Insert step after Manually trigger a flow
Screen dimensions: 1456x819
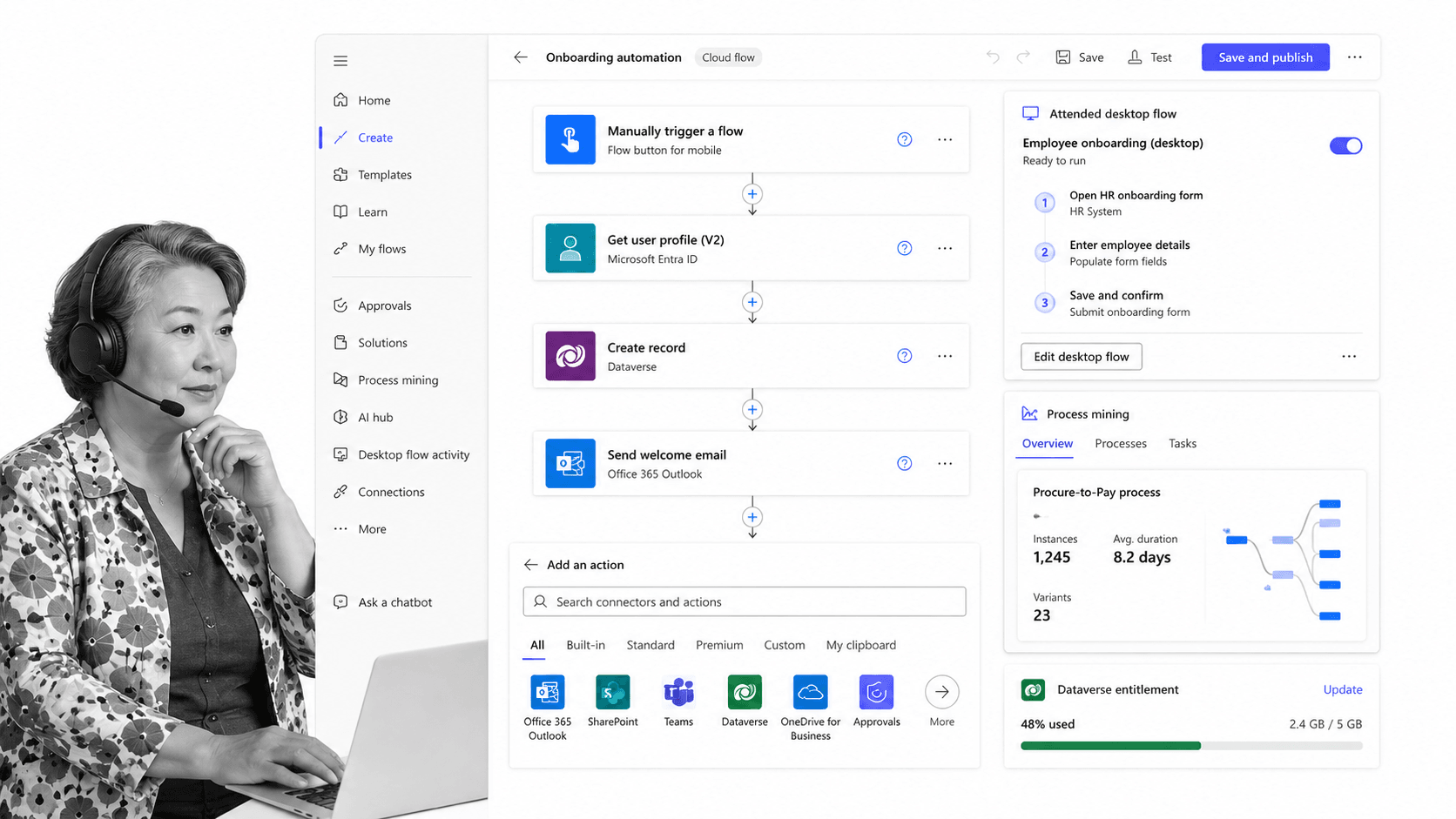[x=752, y=194]
